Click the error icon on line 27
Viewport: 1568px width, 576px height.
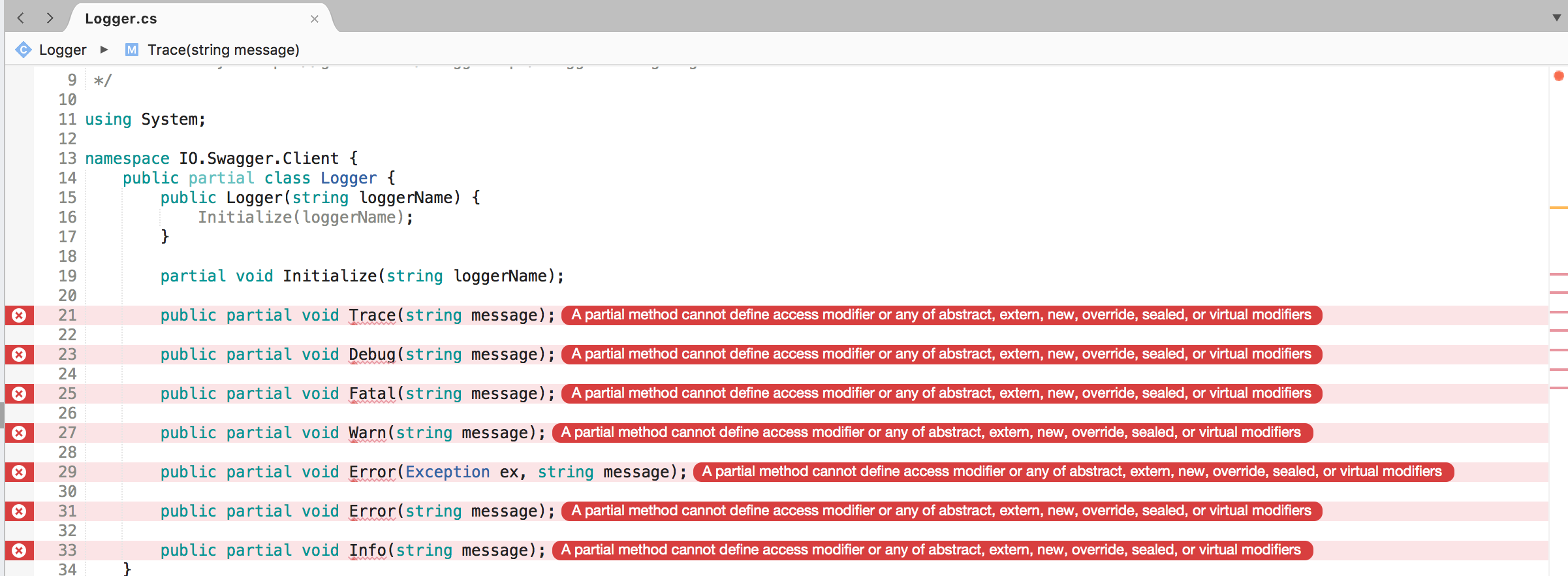[20, 433]
